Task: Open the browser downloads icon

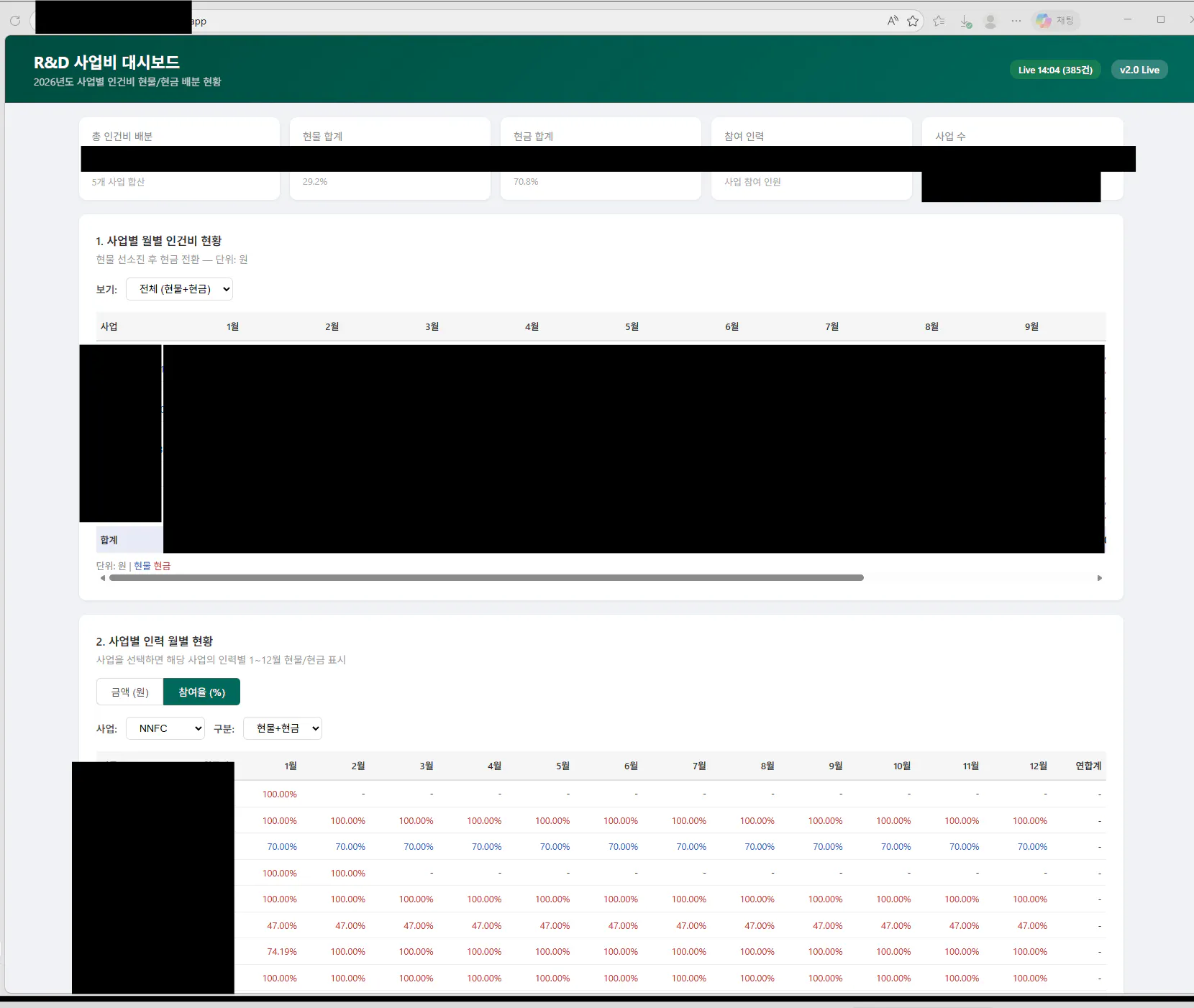Action: coord(965,22)
